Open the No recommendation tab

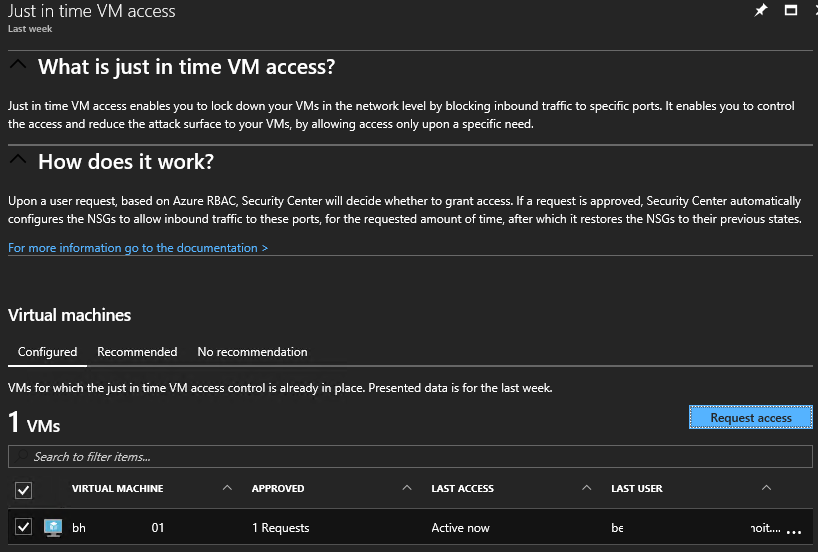tap(252, 352)
